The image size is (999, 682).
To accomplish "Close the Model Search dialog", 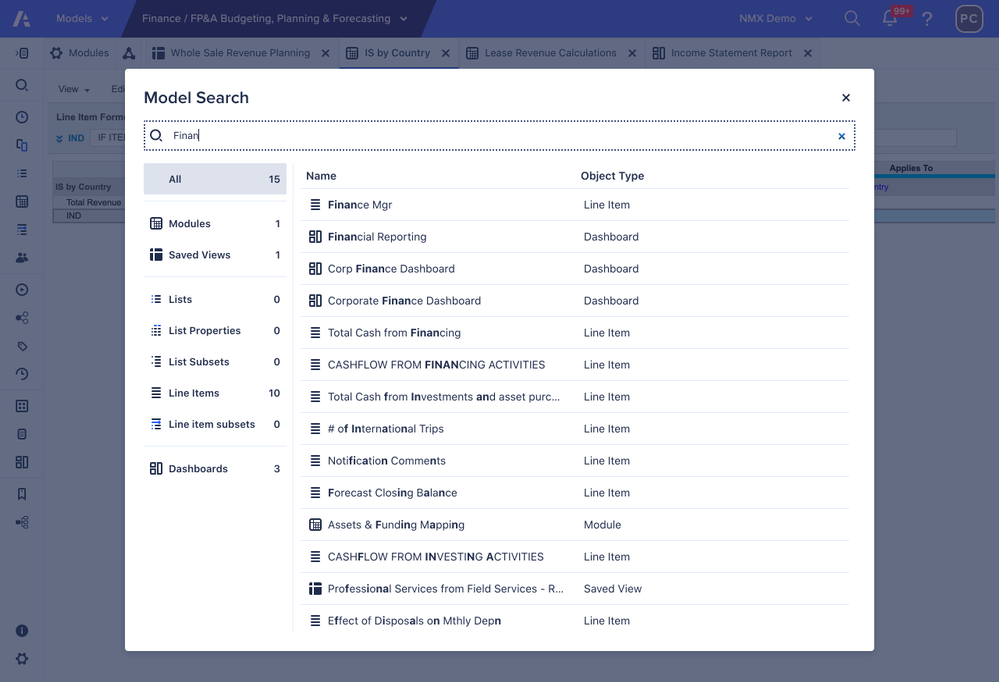I will pos(846,98).
